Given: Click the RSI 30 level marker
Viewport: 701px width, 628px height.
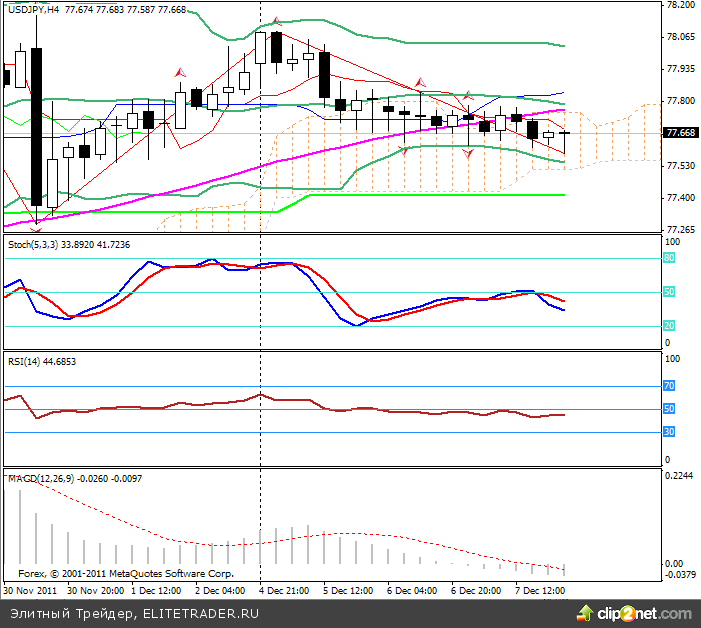Looking at the screenshot, I should pyautogui.click(x=670, y=432).
